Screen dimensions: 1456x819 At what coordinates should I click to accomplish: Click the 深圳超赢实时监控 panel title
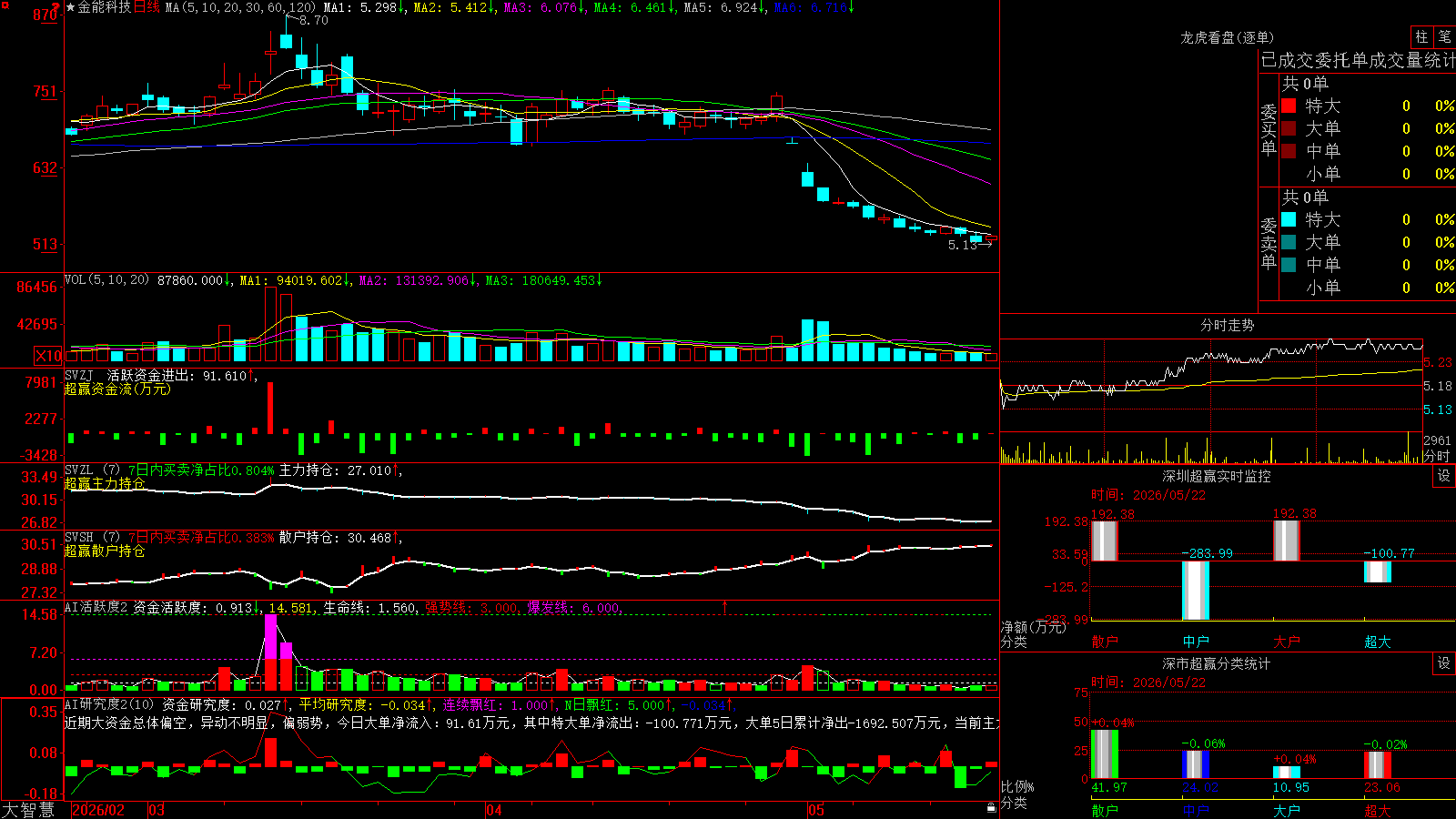(1217, 476)
